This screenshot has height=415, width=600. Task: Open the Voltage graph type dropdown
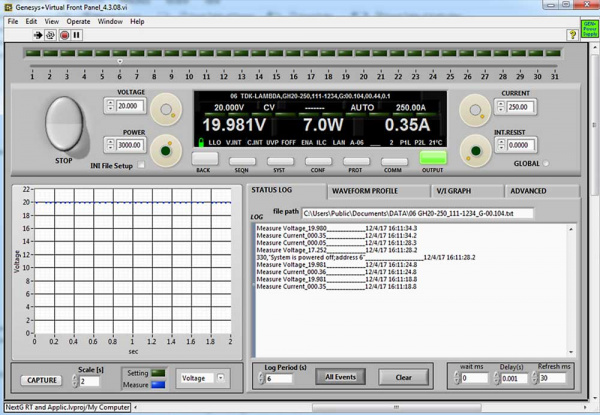[220, 378]
